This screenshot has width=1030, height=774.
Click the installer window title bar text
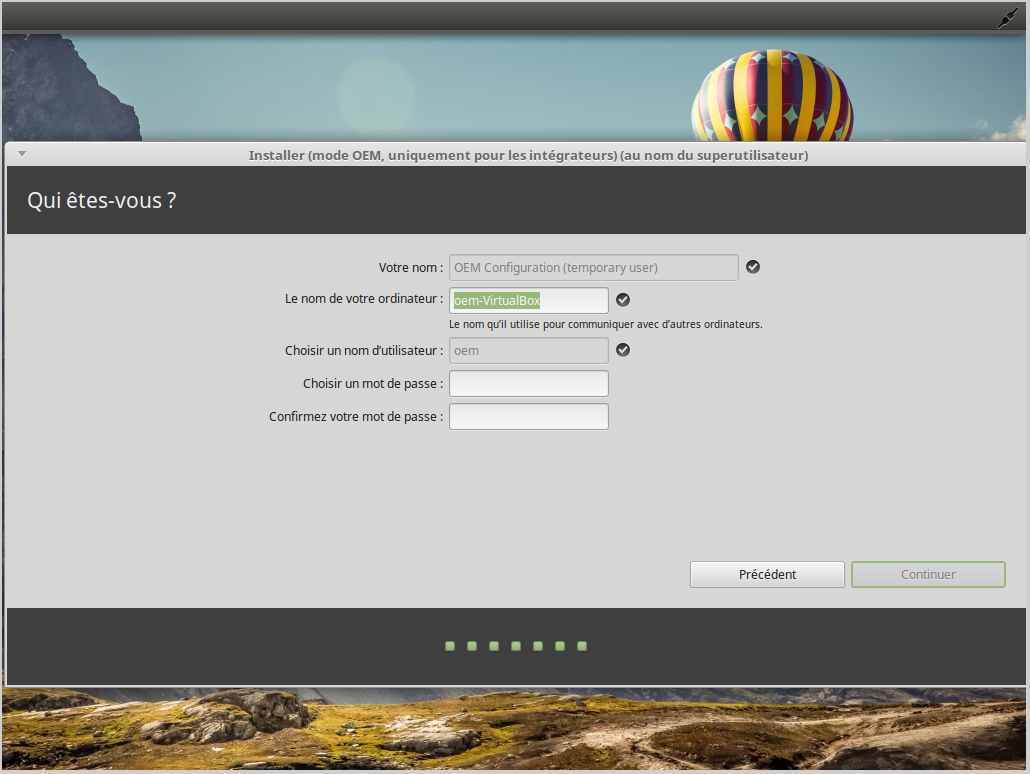[528, 155]
